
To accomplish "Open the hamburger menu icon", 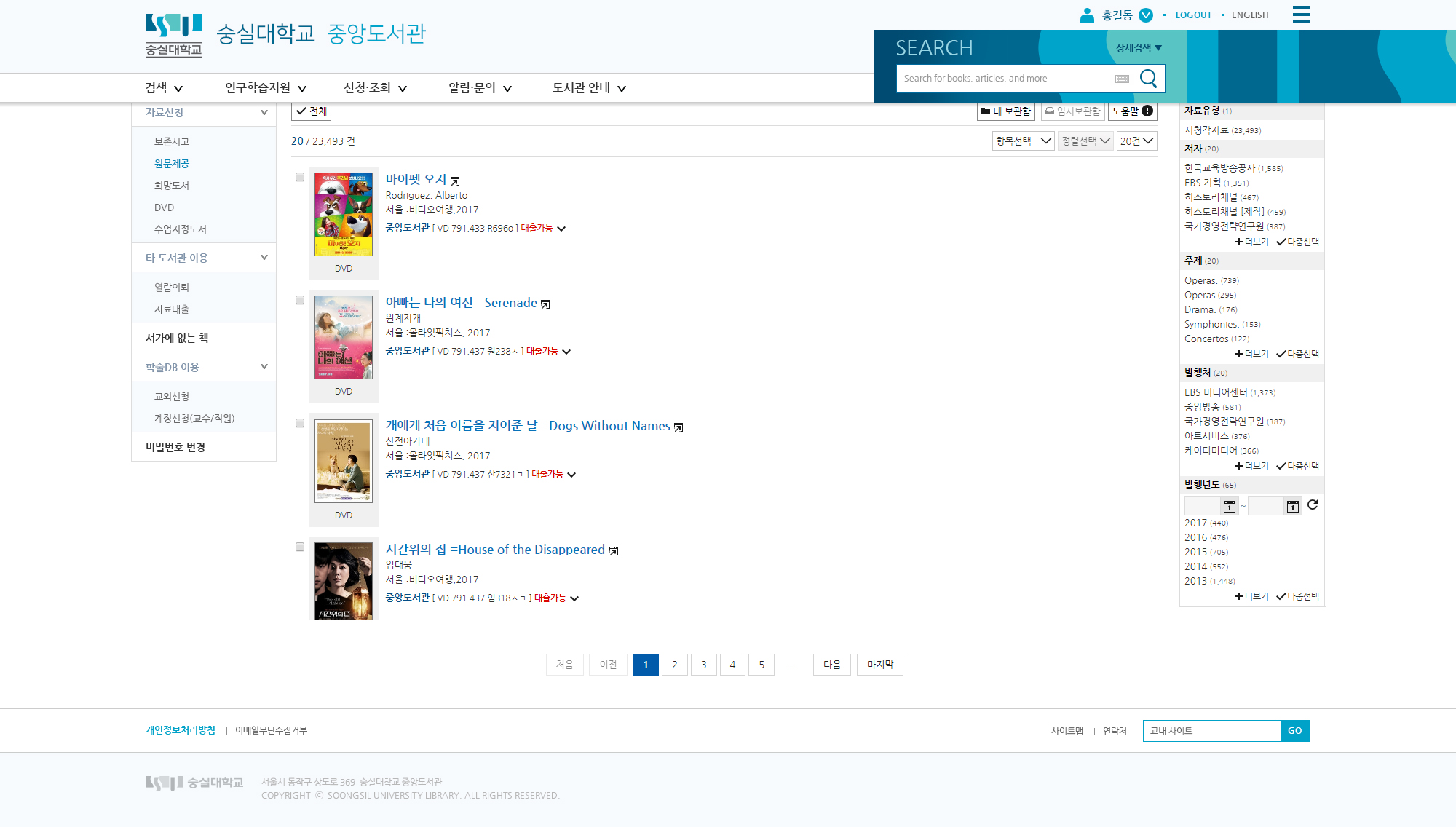I will [x=1301, y=15].
